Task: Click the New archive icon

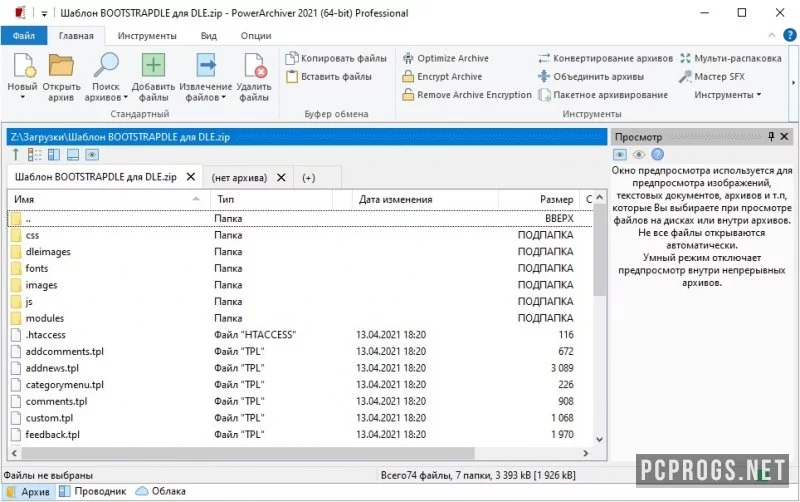Action: (23, 66)
